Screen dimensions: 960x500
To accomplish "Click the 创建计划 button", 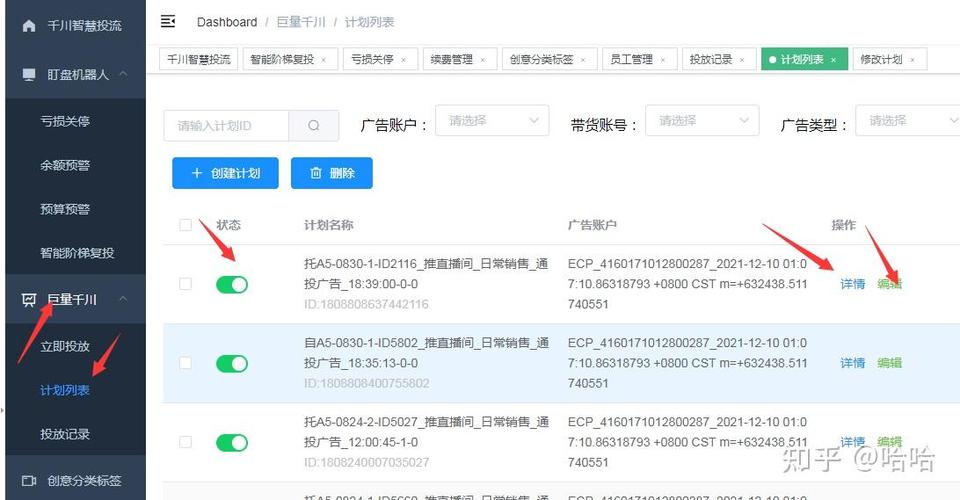I will point(225,173).
